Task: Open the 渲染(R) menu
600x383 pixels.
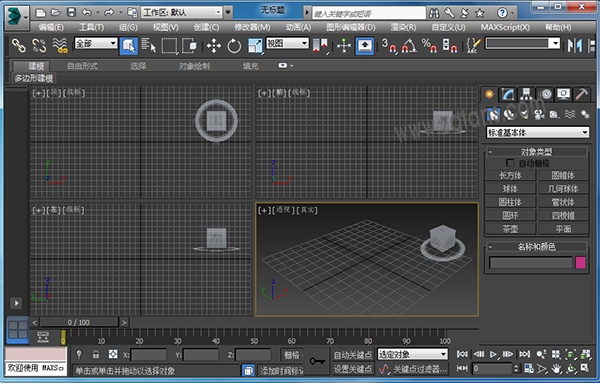Action: pos(403,28)
